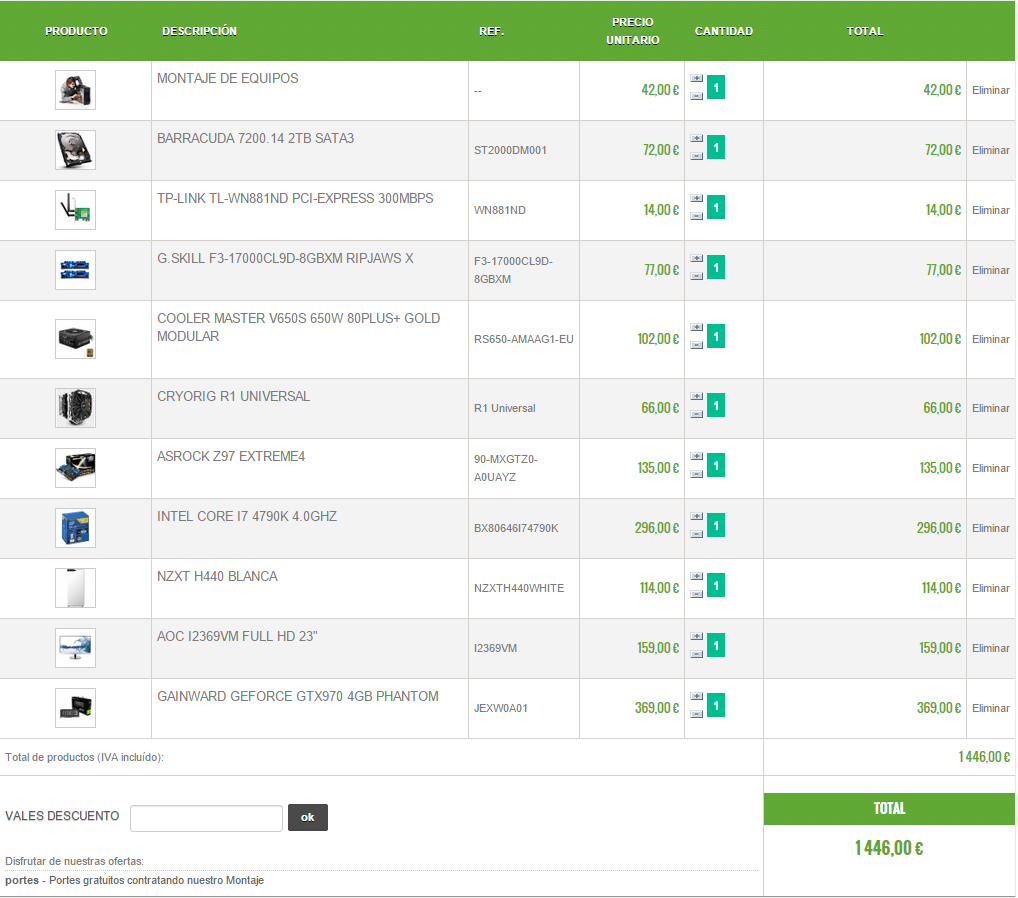
Task: Reduce G.SKILL RIPJAWS X quantity by one
Action: 696,276
